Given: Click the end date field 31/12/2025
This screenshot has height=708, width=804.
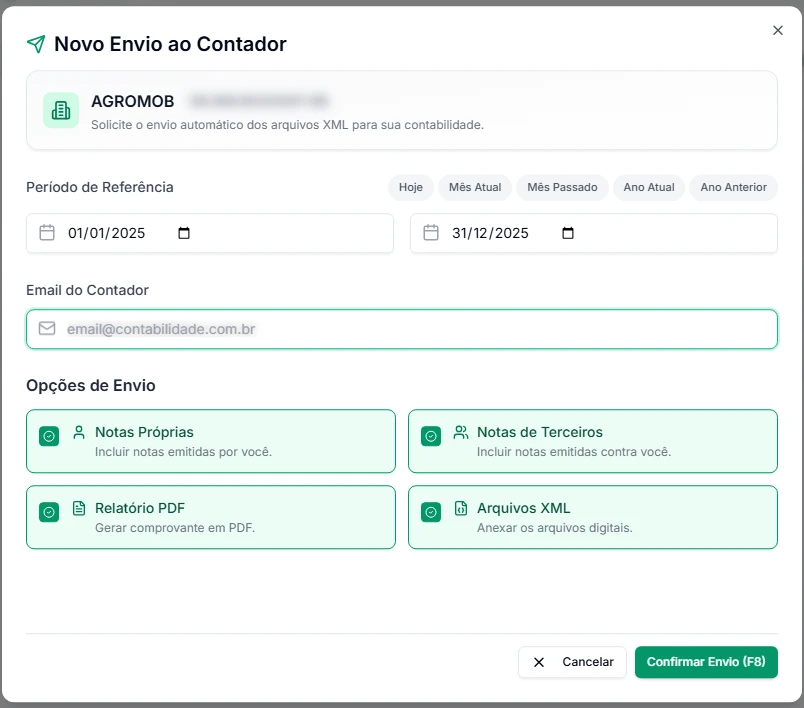Looking at the screenshot, I should 594,233.
